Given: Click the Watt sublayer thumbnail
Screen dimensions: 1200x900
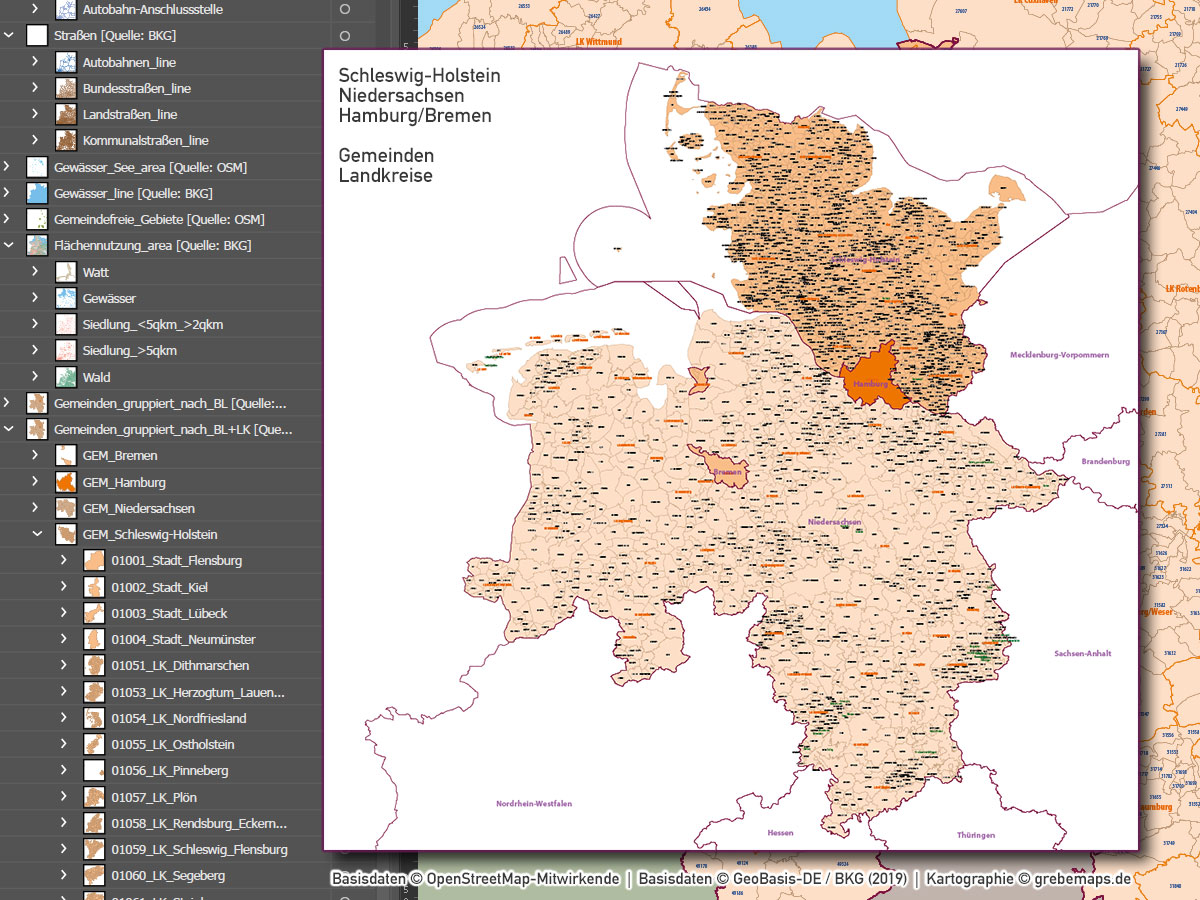Looking at the screenshot, I should (65, 272).
